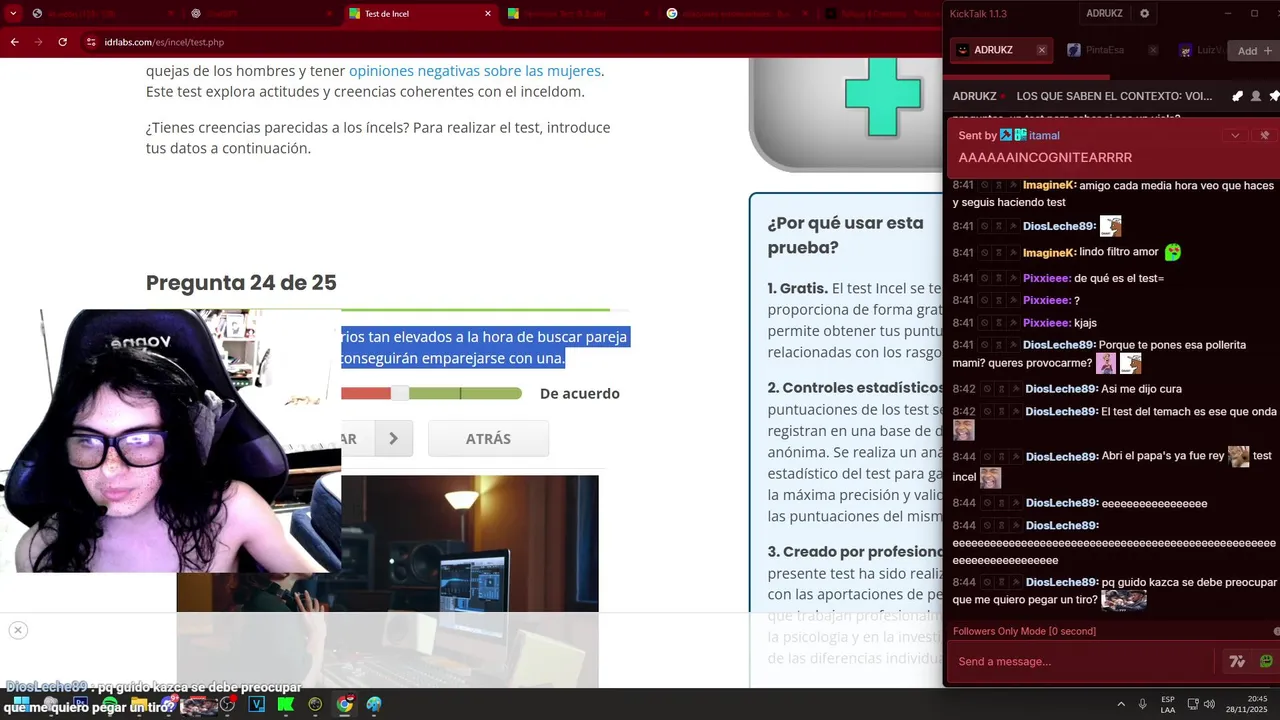Open volume speaker tray icon

click(x=1209, y=704)
